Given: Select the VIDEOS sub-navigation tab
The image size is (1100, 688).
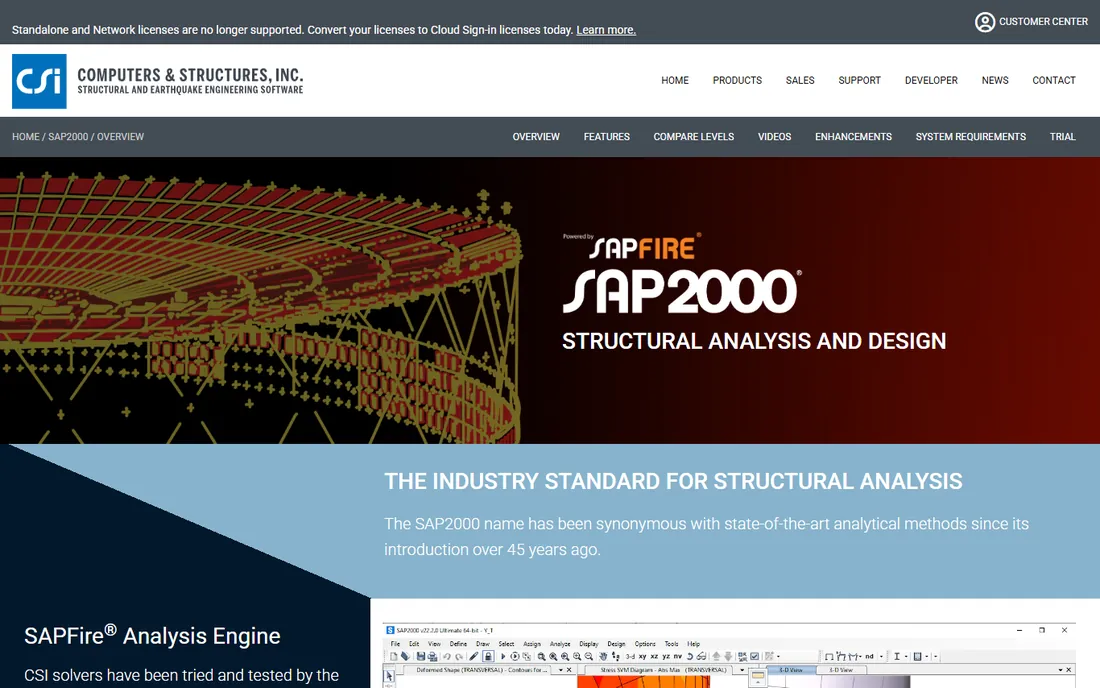Looking at the screenshot, I should (774, 137).
